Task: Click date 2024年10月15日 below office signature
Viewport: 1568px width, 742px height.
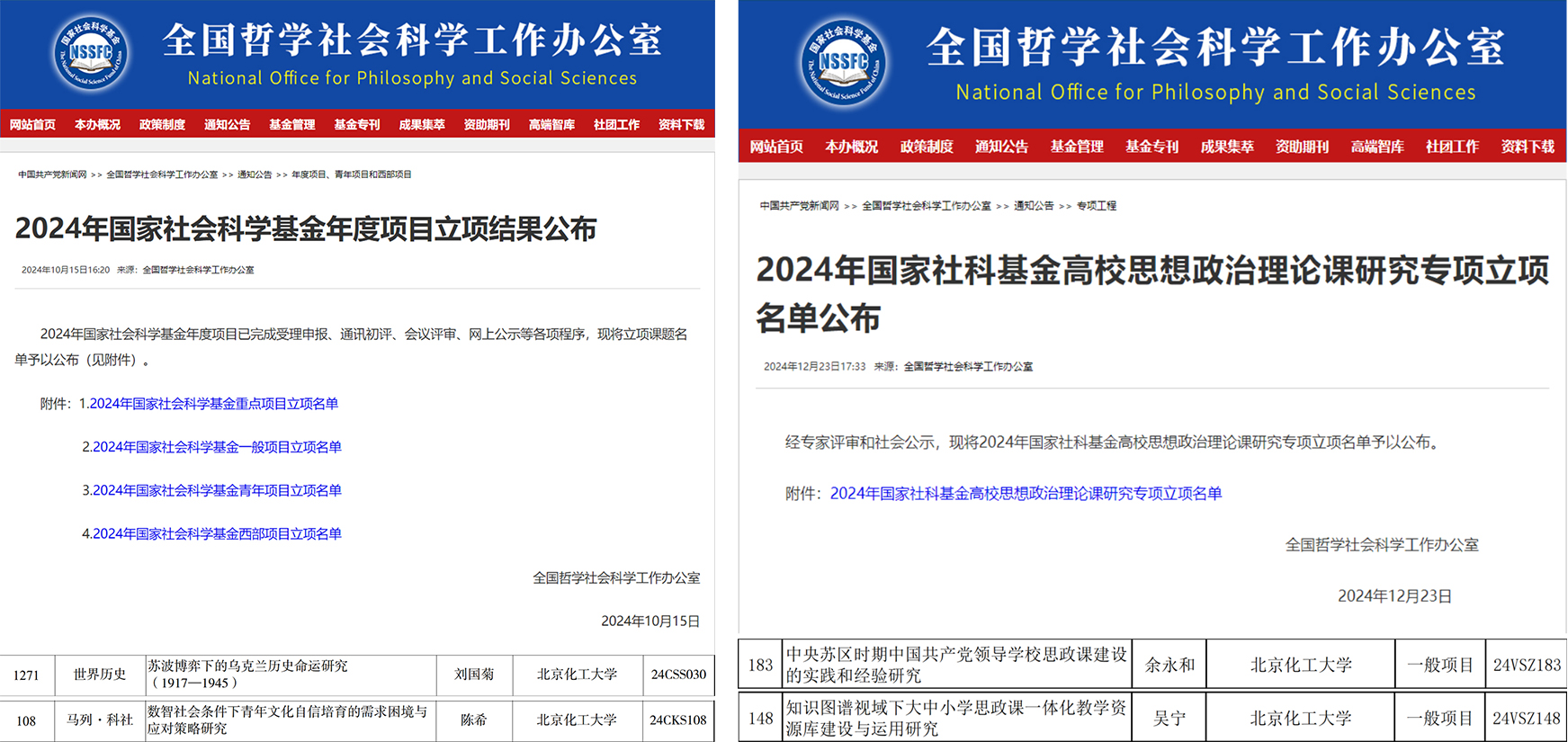Action: coord(650,621)
